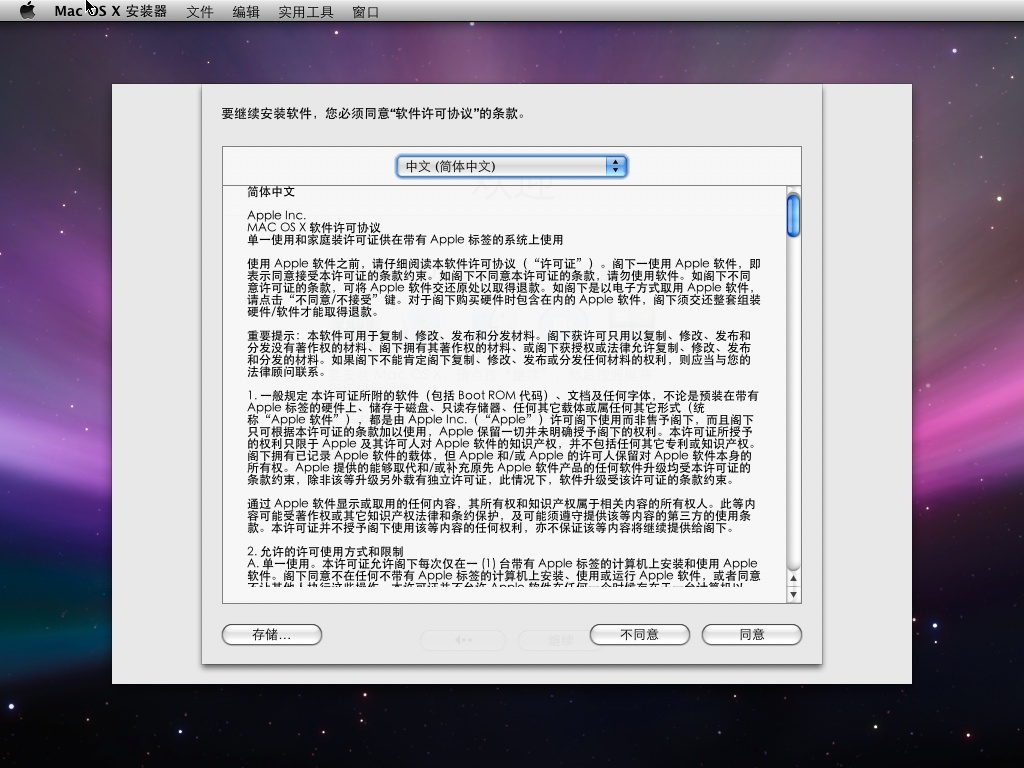1024x768 pixels.
Task: Open the 窗口 menu
Action: coord(366,12)
